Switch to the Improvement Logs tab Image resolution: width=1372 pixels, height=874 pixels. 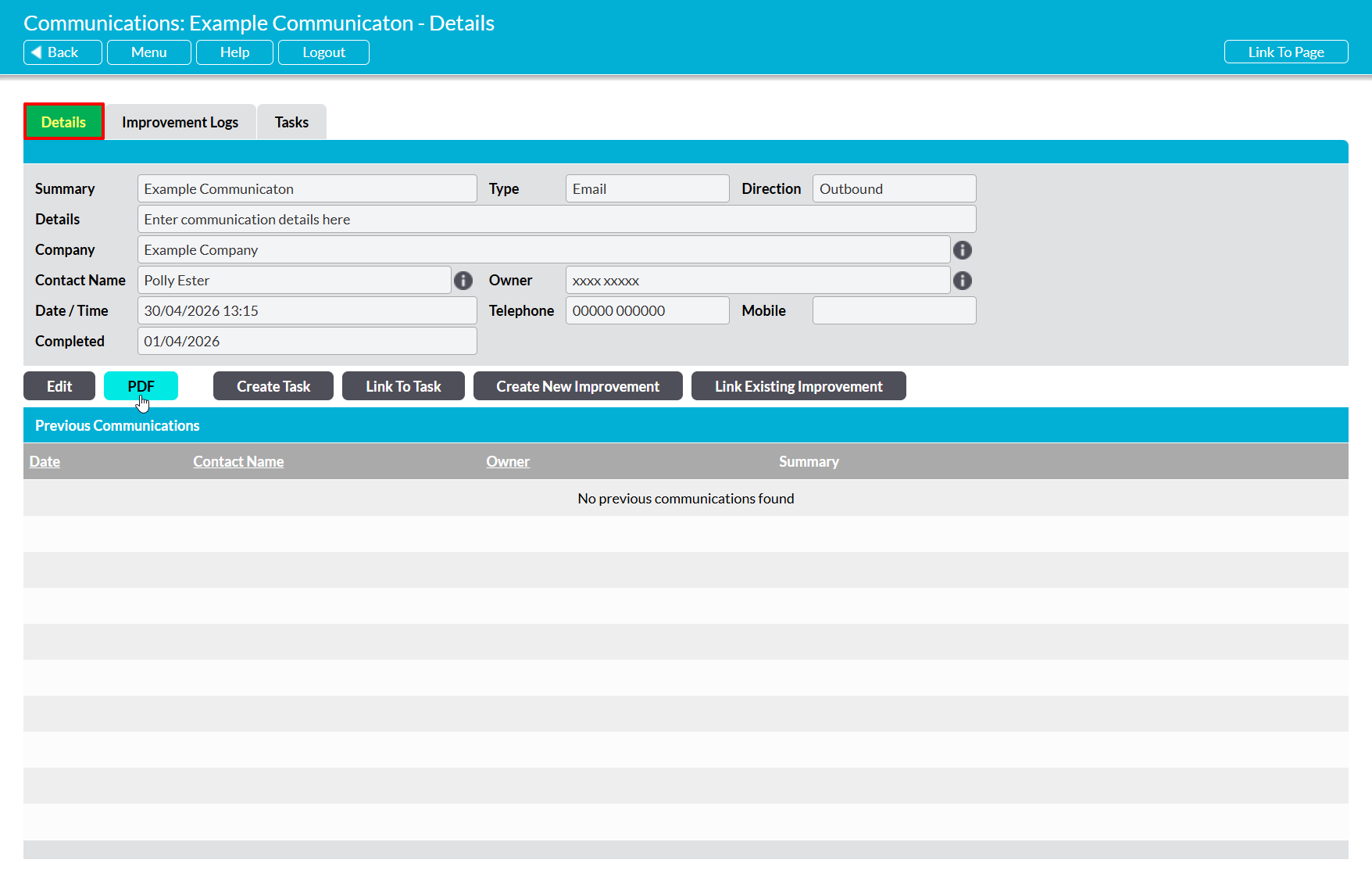tap(180, 122)
